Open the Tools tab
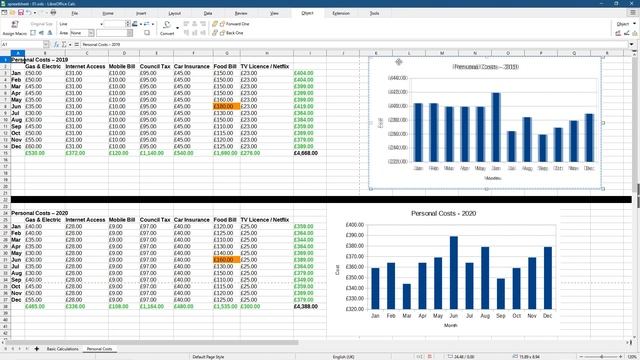 (x=374, y=13)
